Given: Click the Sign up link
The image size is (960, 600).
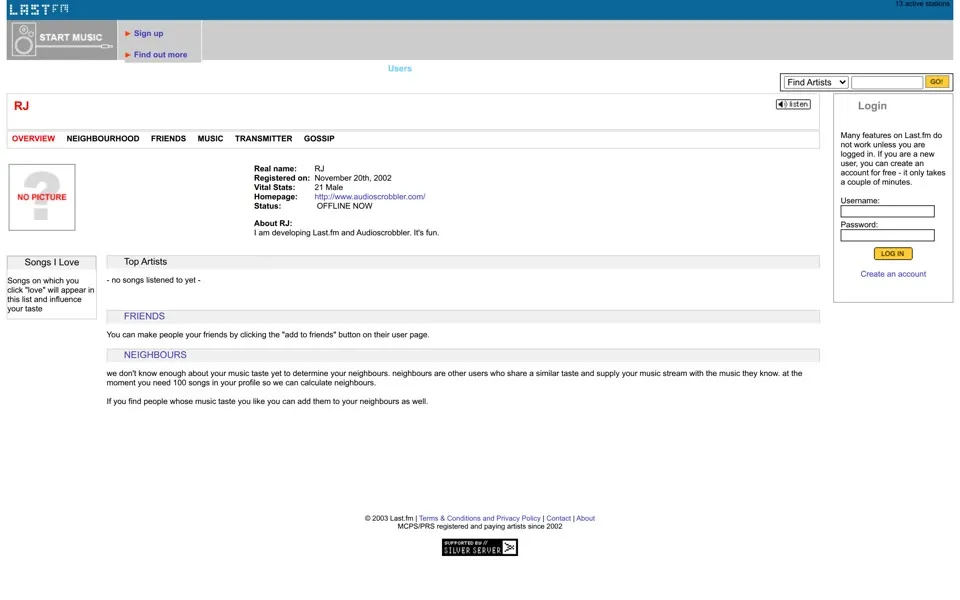Looking at the screenshot, I should pos(148,33).
